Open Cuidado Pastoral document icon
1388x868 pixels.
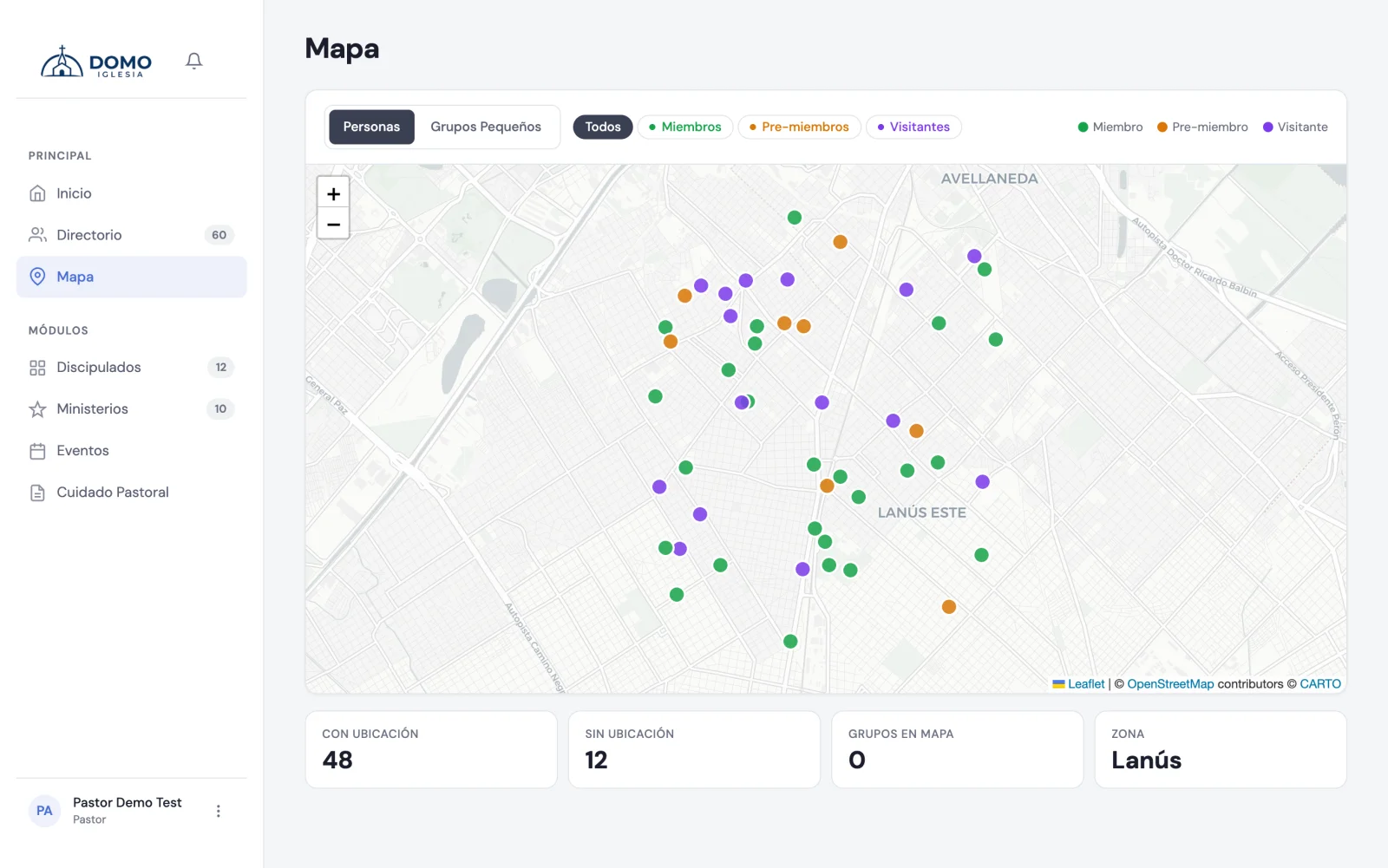point(37,493)
